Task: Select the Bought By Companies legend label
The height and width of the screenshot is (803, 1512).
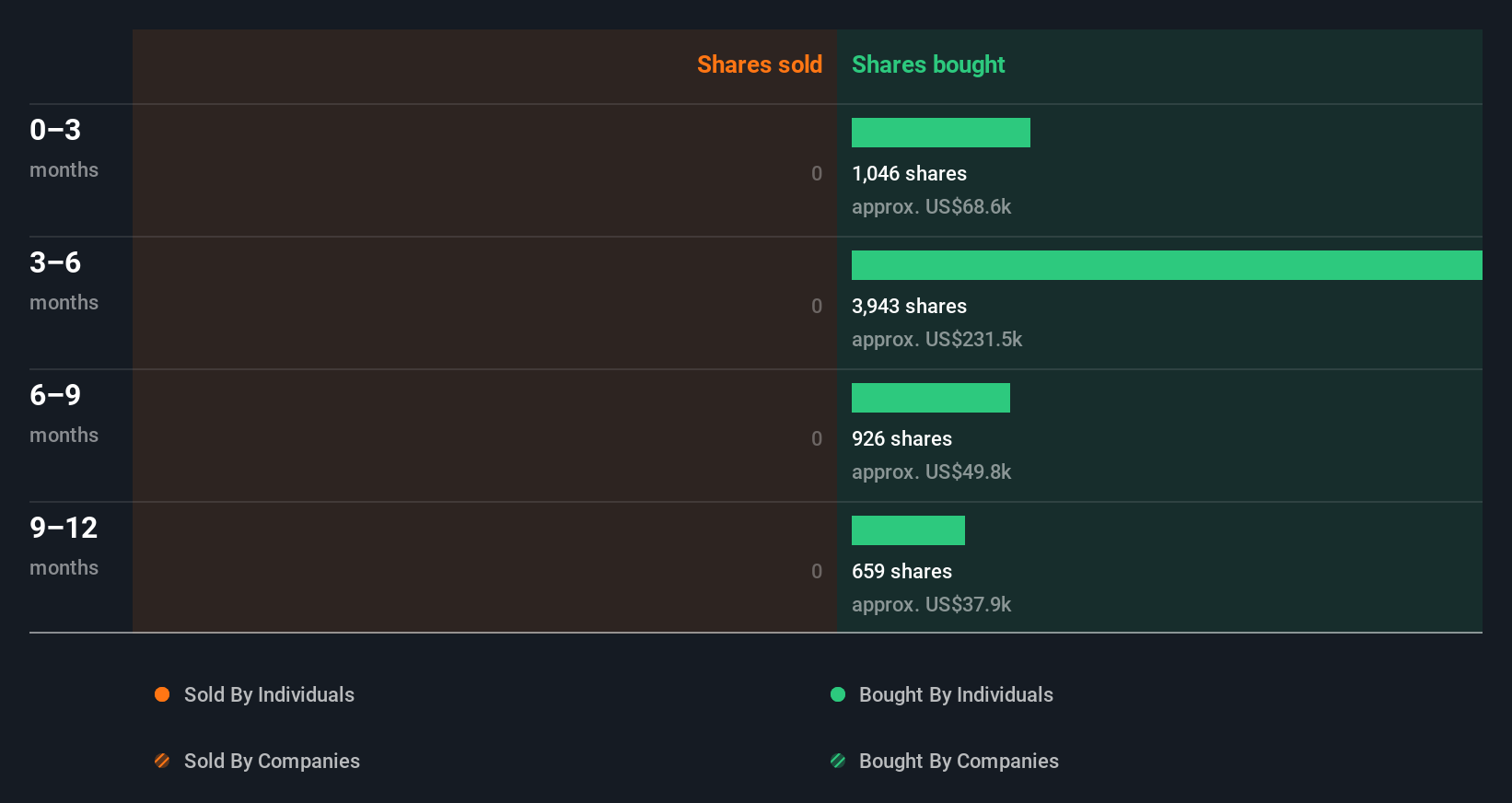Action: pyautogui.click(x=959, y=761)
